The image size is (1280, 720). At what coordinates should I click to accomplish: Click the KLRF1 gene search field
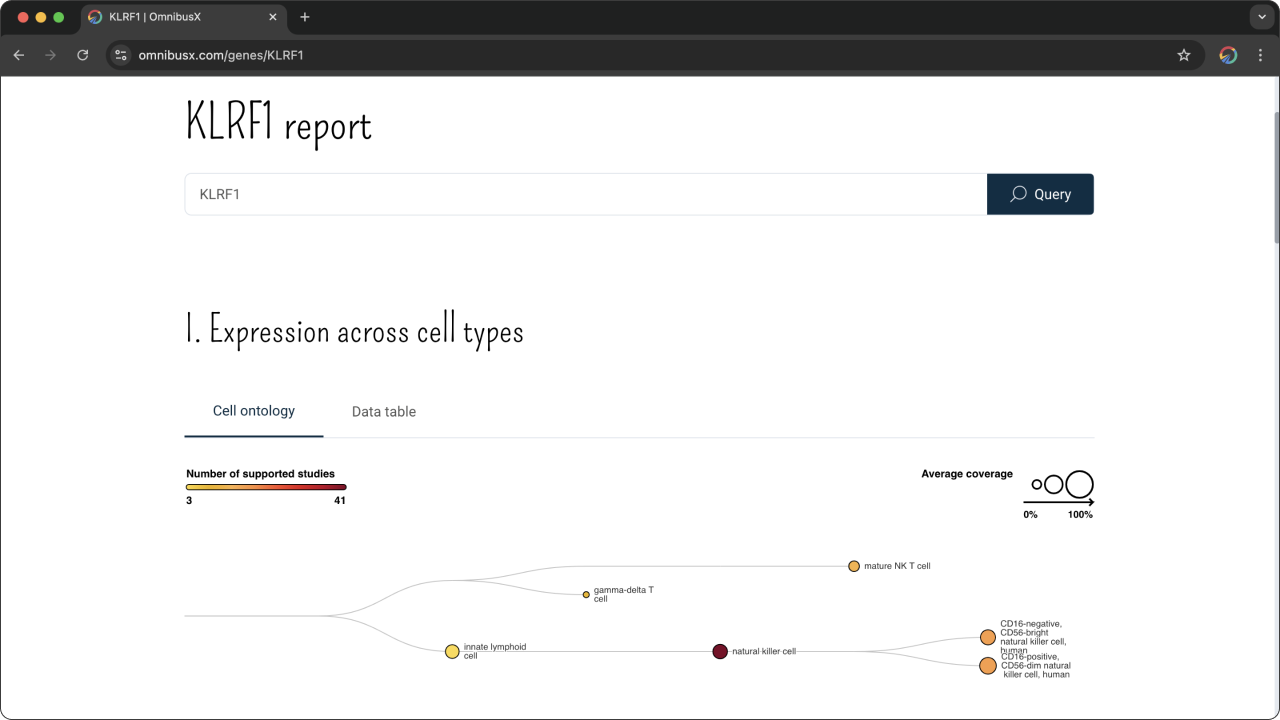click(x=586, y=194)
